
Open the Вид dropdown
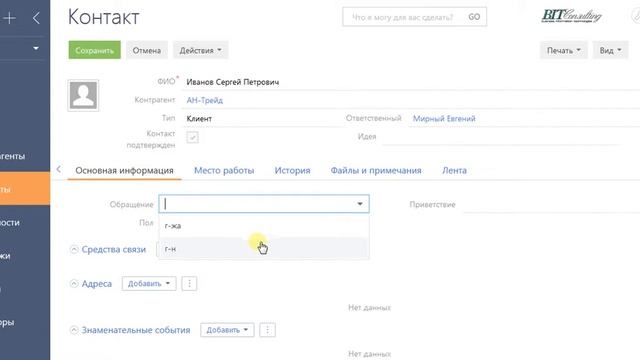click(610, 50)
